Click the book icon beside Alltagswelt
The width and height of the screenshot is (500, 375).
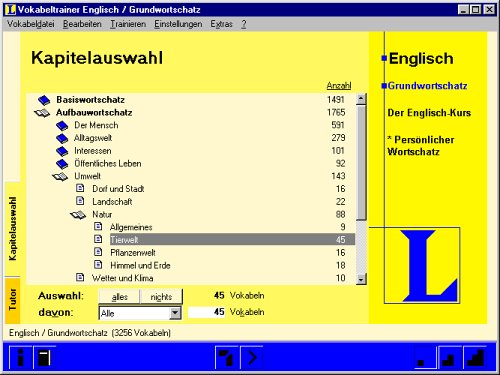tap(62, 138)
